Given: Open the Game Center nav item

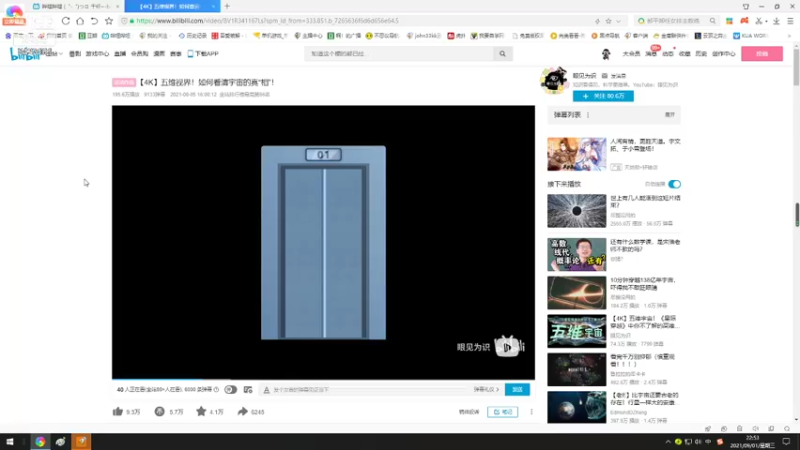Looking at the screenshot, I should coord(97,54).
